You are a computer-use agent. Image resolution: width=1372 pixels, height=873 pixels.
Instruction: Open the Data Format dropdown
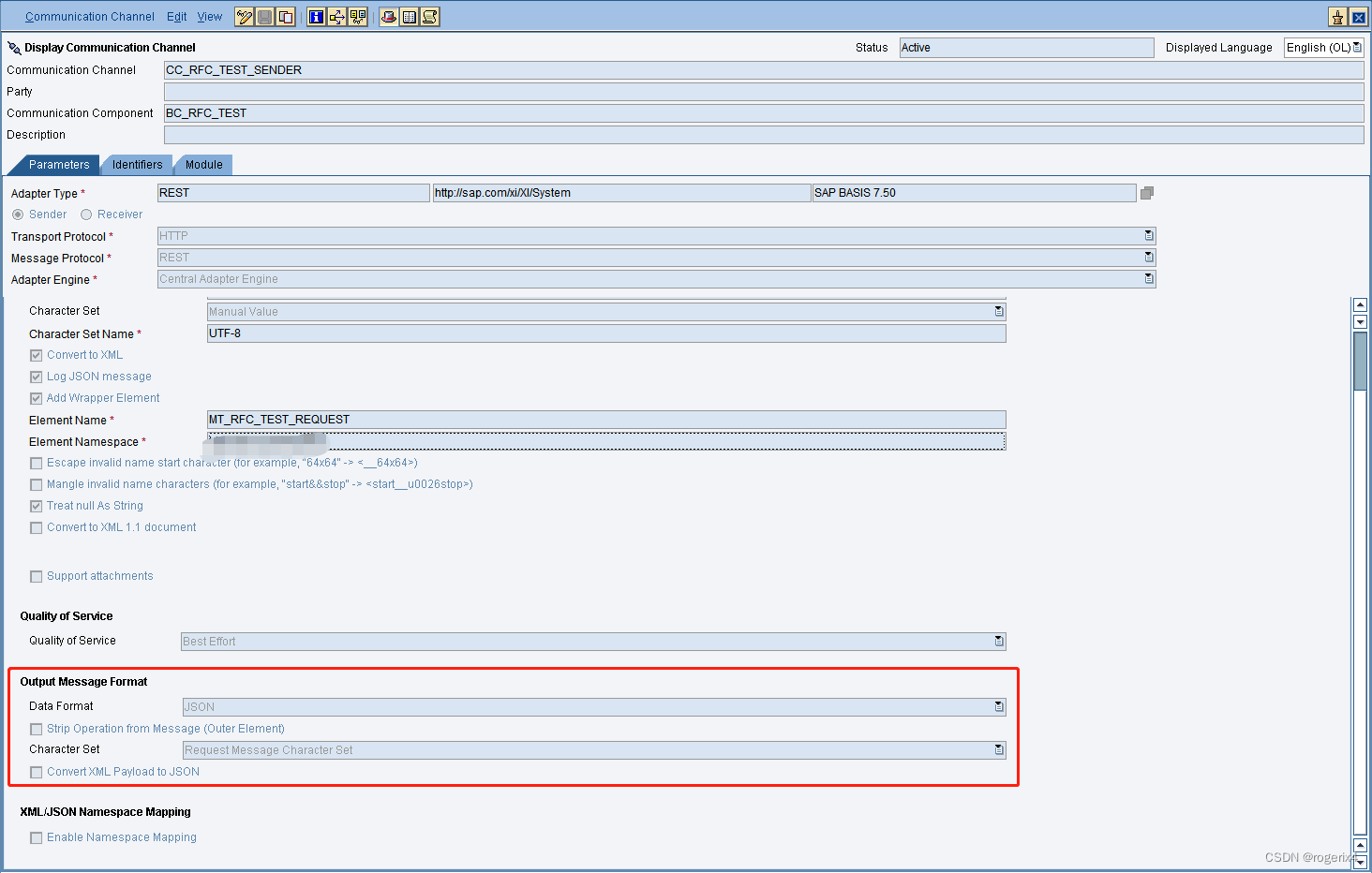click(998, 706)
